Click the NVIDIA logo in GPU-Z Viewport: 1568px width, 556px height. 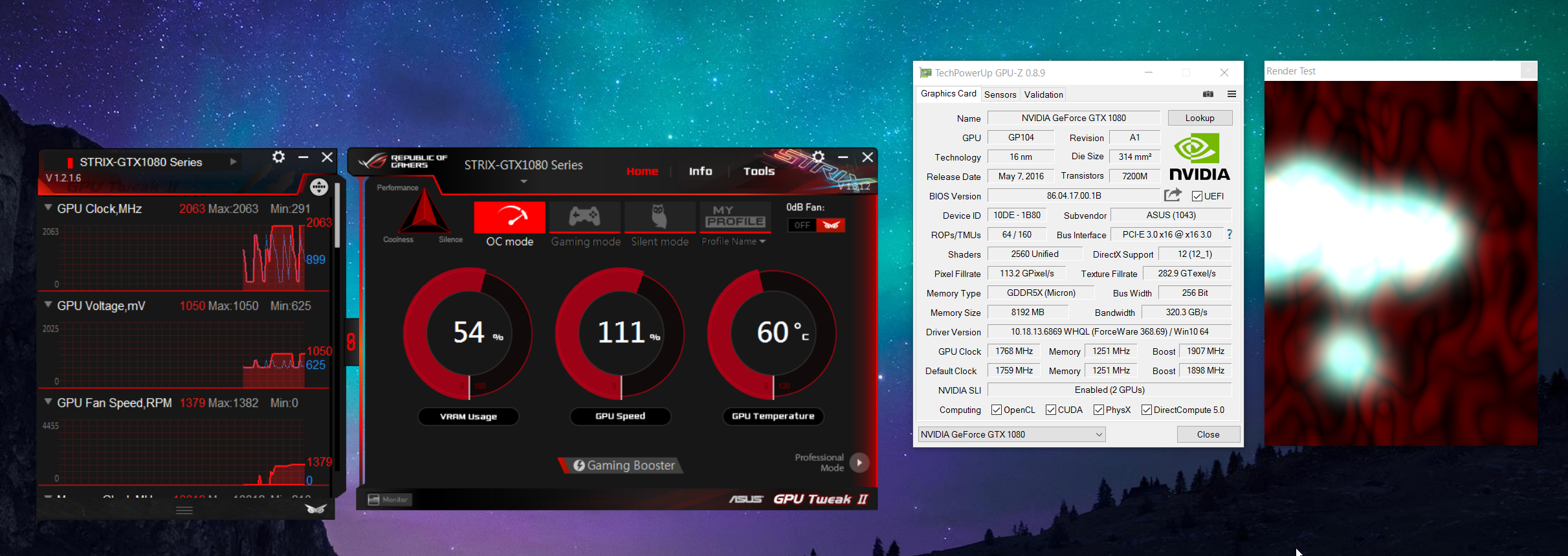click(1199, 157)
